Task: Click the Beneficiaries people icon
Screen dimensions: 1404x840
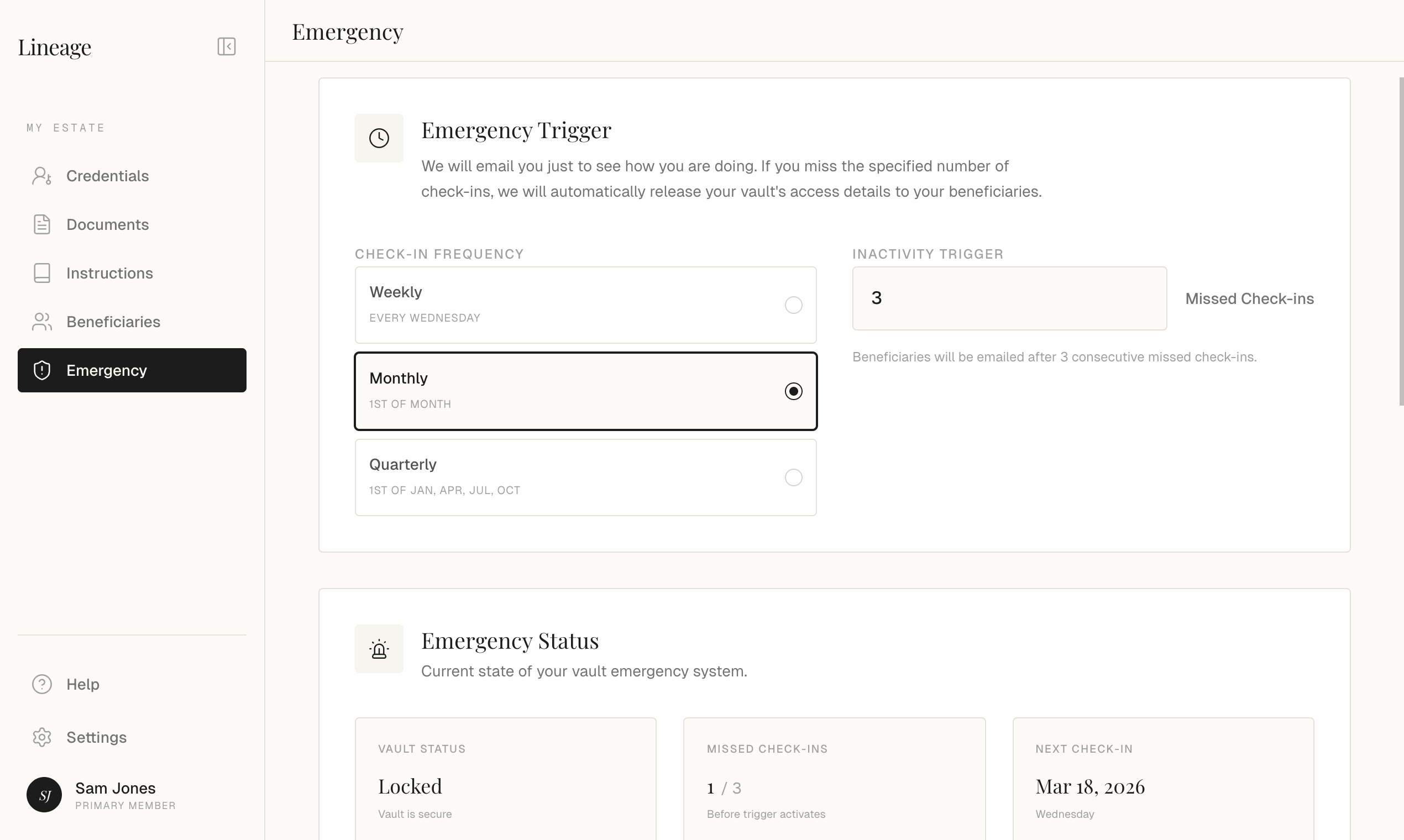Action: pos(42,322)
